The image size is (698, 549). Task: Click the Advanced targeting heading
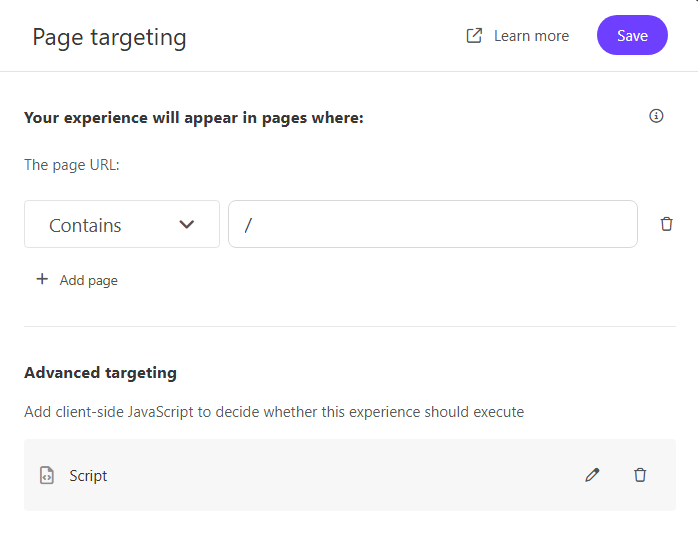(x=100, y=373)
